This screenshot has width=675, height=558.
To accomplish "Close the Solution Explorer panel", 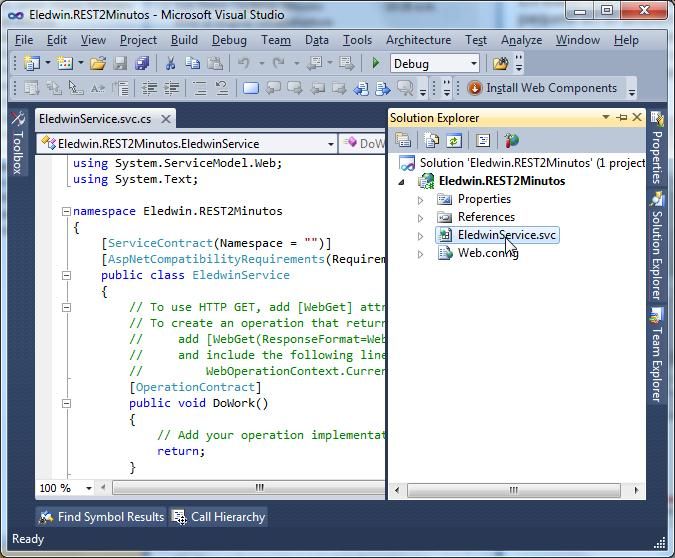I will click(637, 117).
